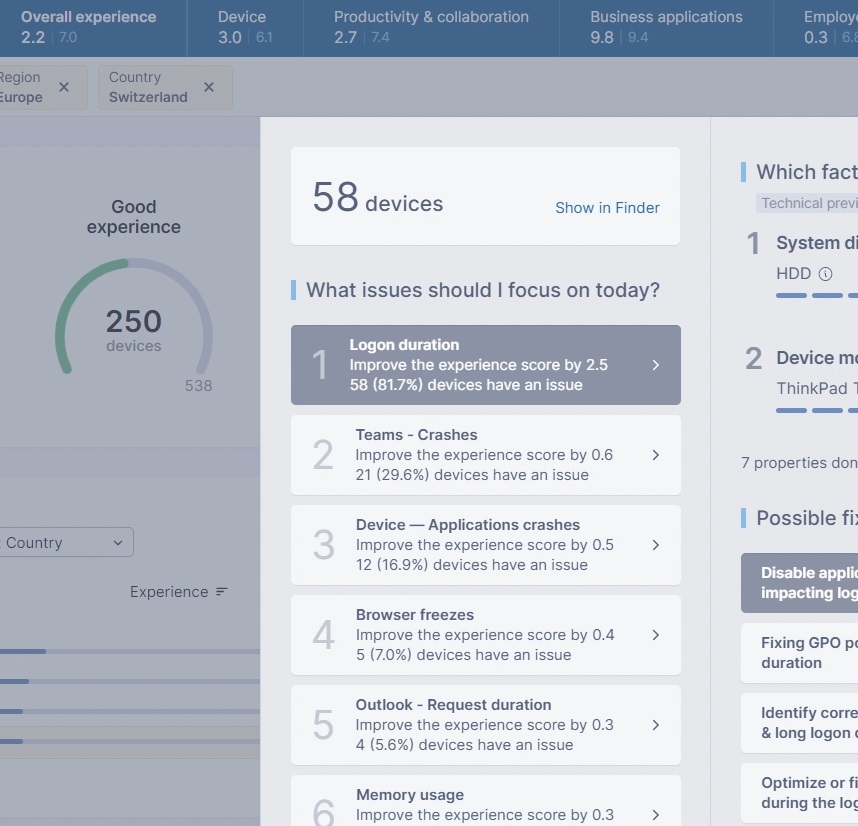Select Disable applications possible fix button
This screenshot has width=858, height=826.
coord(799,583)
